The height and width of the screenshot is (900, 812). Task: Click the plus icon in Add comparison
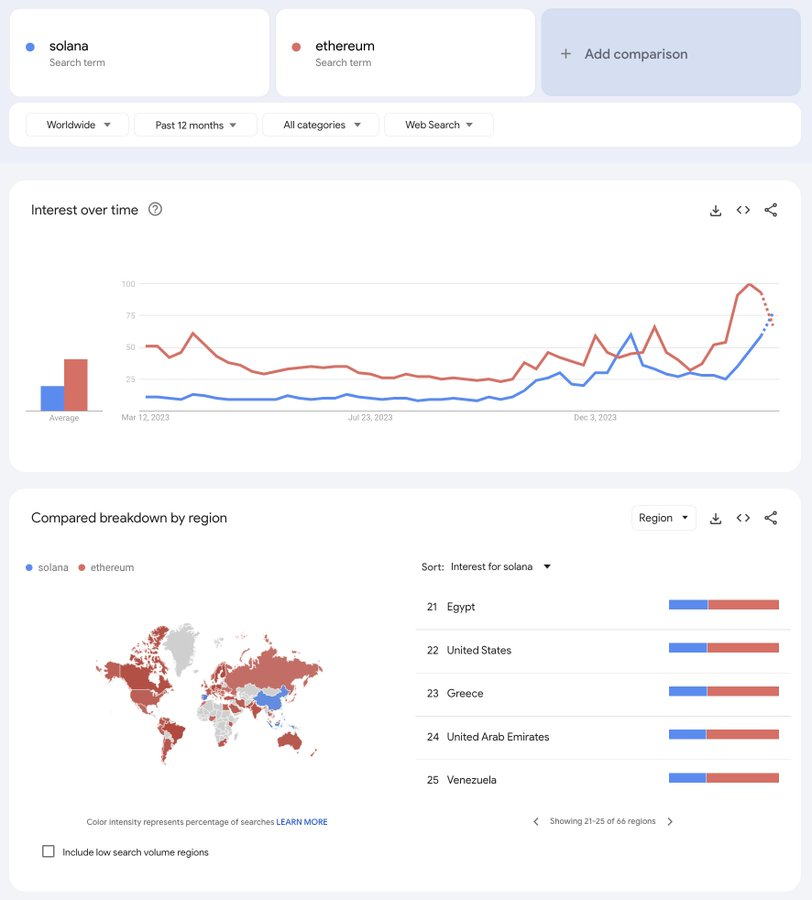[566, 54]
